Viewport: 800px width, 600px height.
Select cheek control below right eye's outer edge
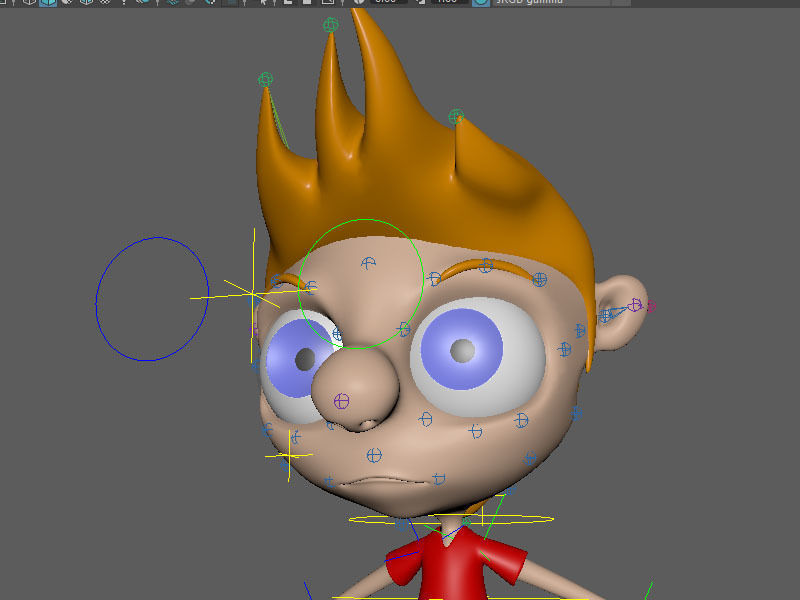(521, 420)
